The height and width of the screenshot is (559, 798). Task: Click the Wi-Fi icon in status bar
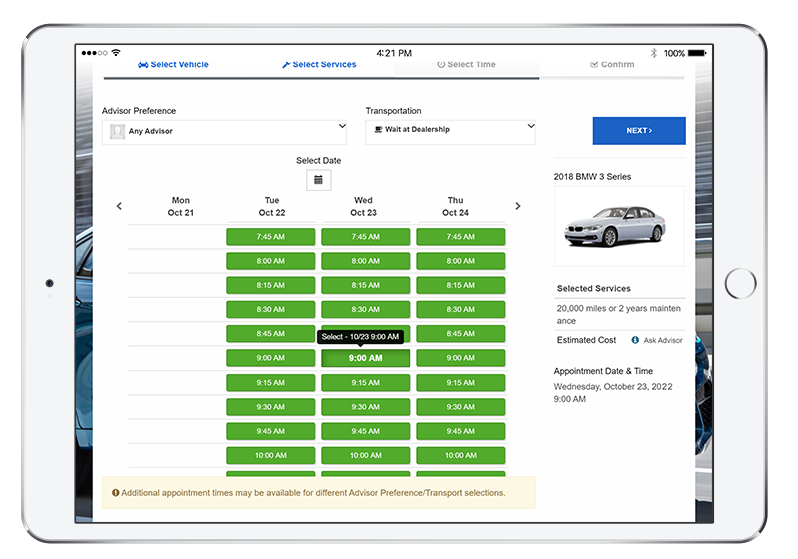(x=116, y=53)
